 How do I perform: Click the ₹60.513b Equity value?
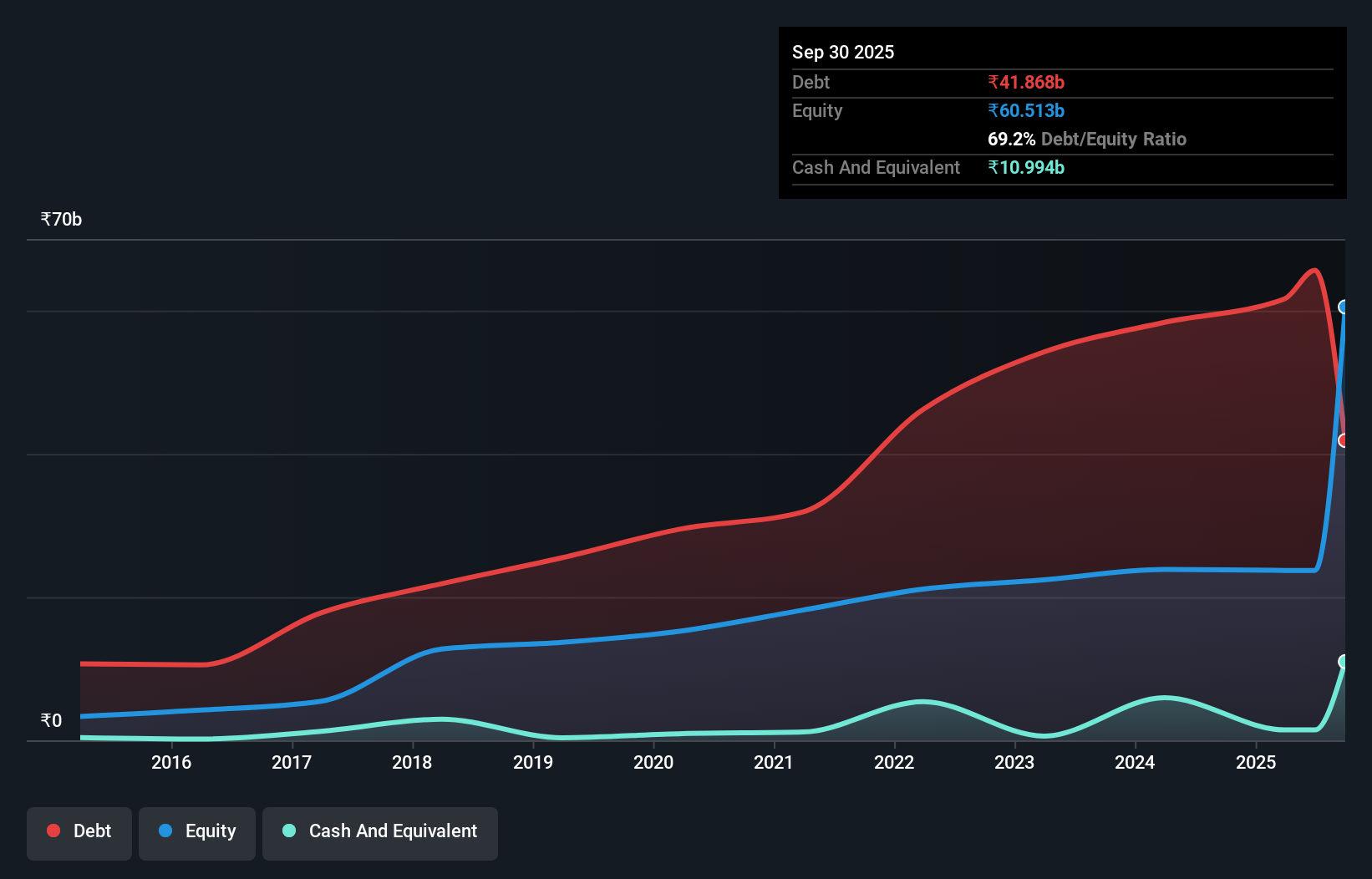point(1026,110)
